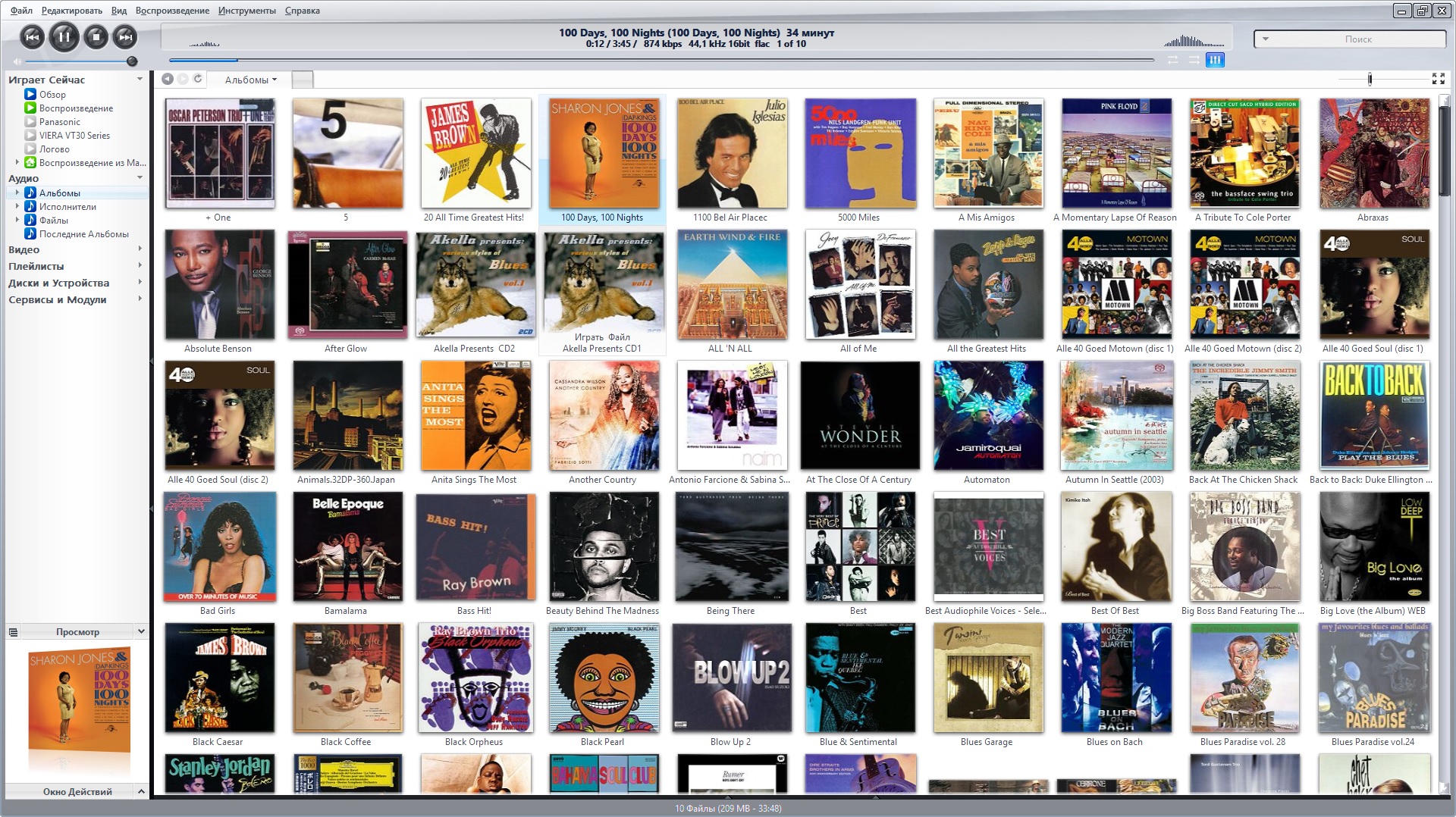
Task: Click the 'Black Orpheus' album label
Action: click(474, 742)
